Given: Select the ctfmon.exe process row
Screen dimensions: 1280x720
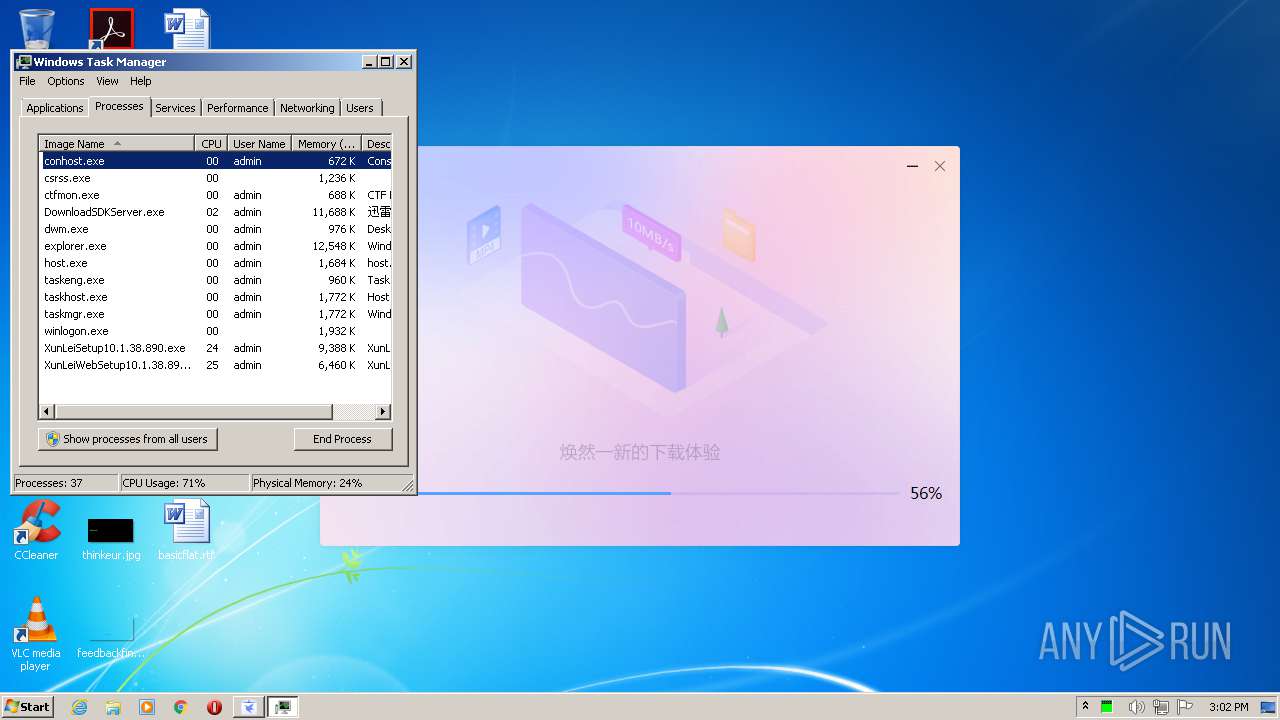Looking at the screenshot, I should click(216, 195).
